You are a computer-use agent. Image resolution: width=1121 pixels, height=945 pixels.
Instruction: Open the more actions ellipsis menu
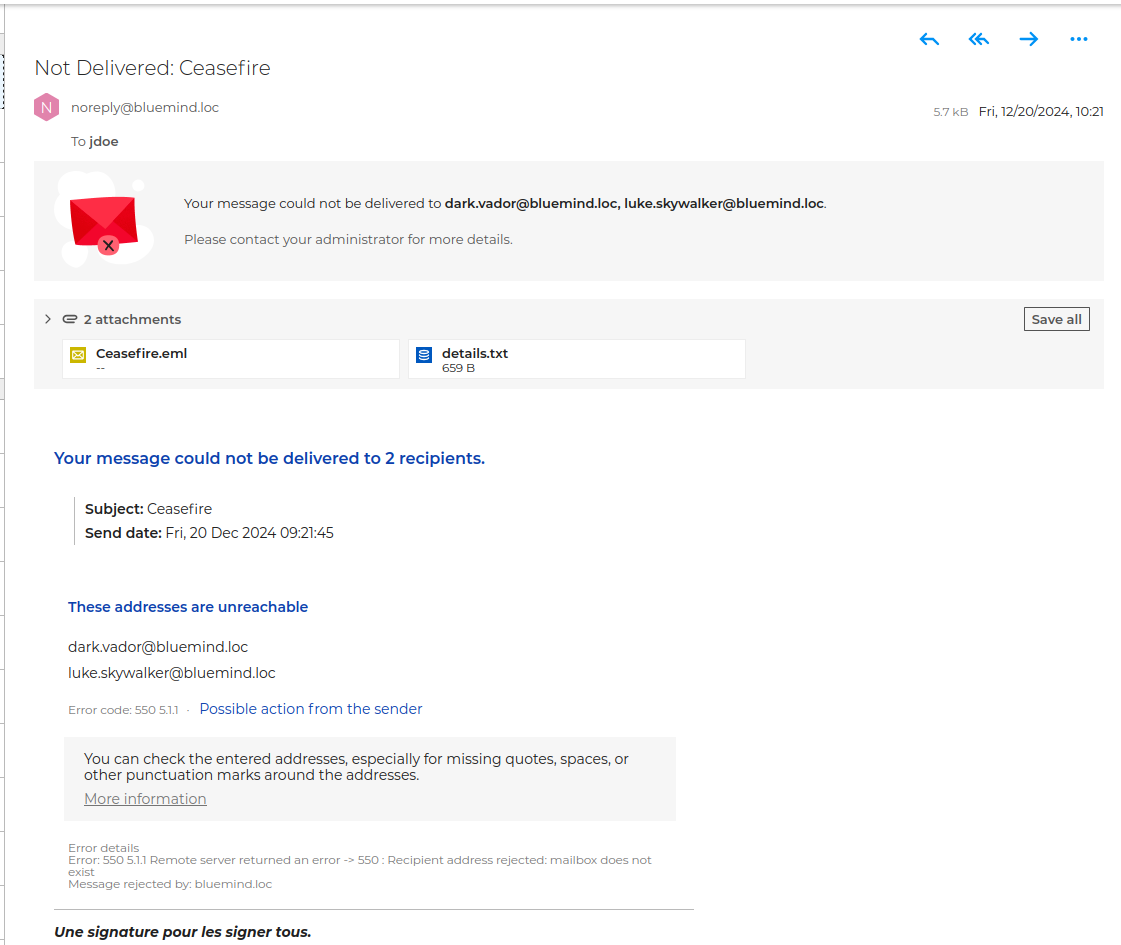click(1078, 40)
